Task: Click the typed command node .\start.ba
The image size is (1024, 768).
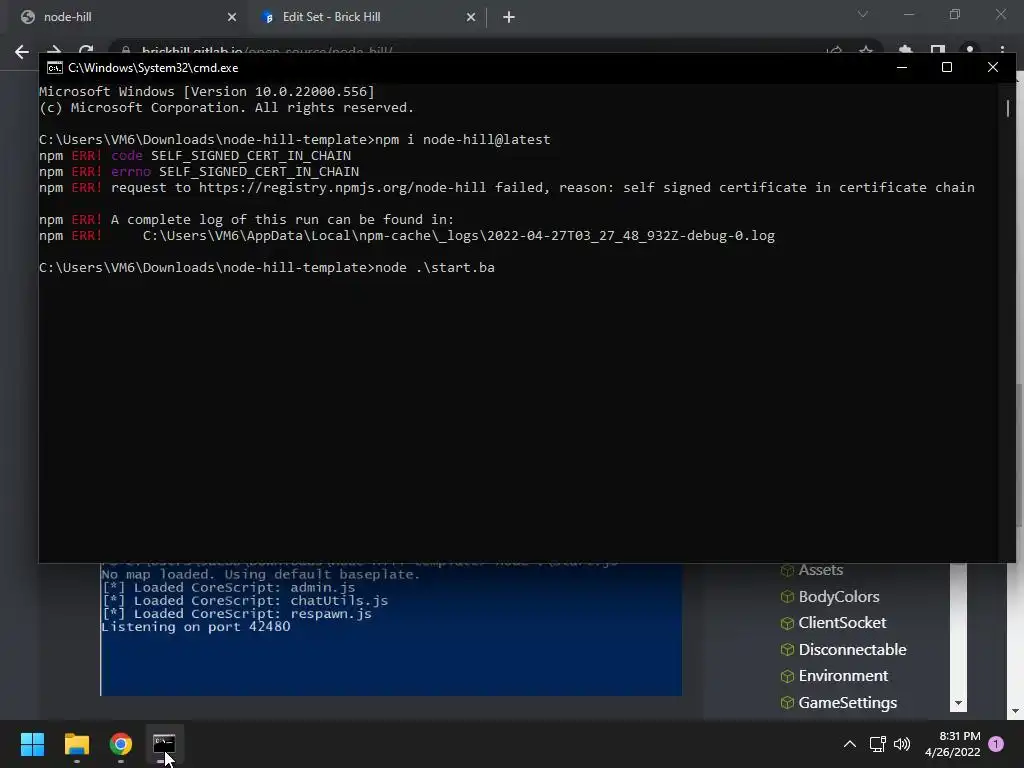Action: coord(435,268)
